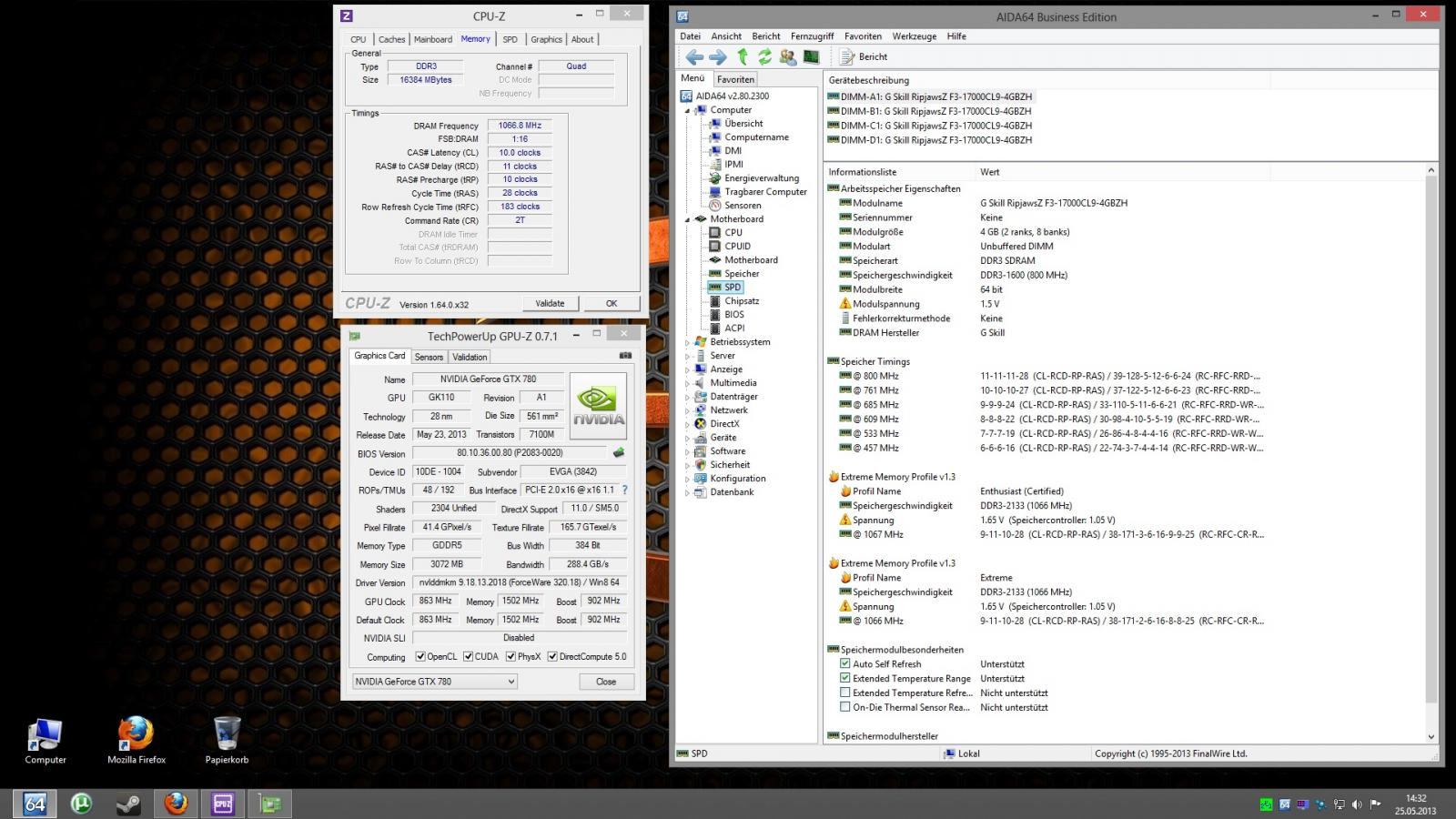Switch to the Mainboard tab in CPU-Z

pos(433,39)
